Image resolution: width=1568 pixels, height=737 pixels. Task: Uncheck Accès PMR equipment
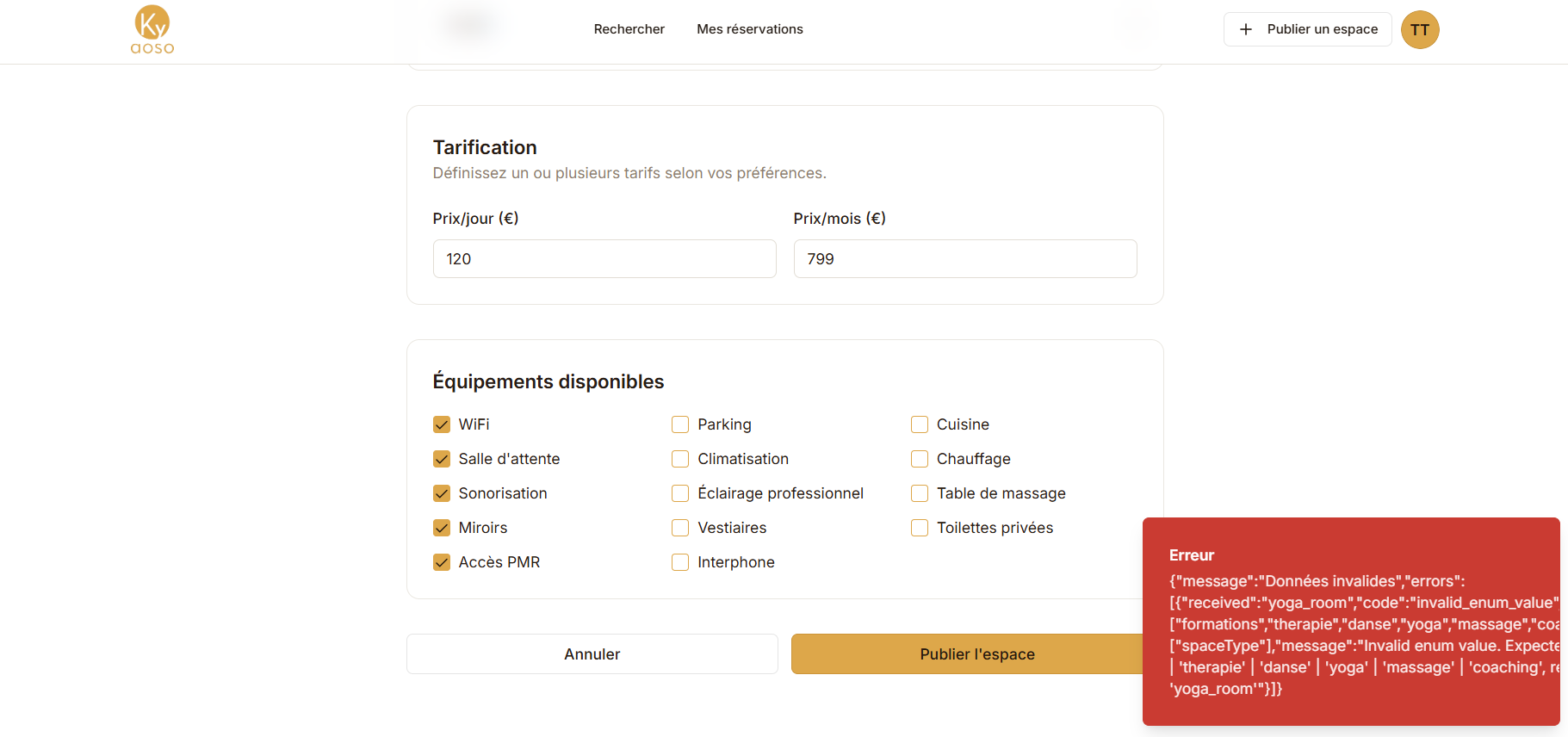click(442, 562)
